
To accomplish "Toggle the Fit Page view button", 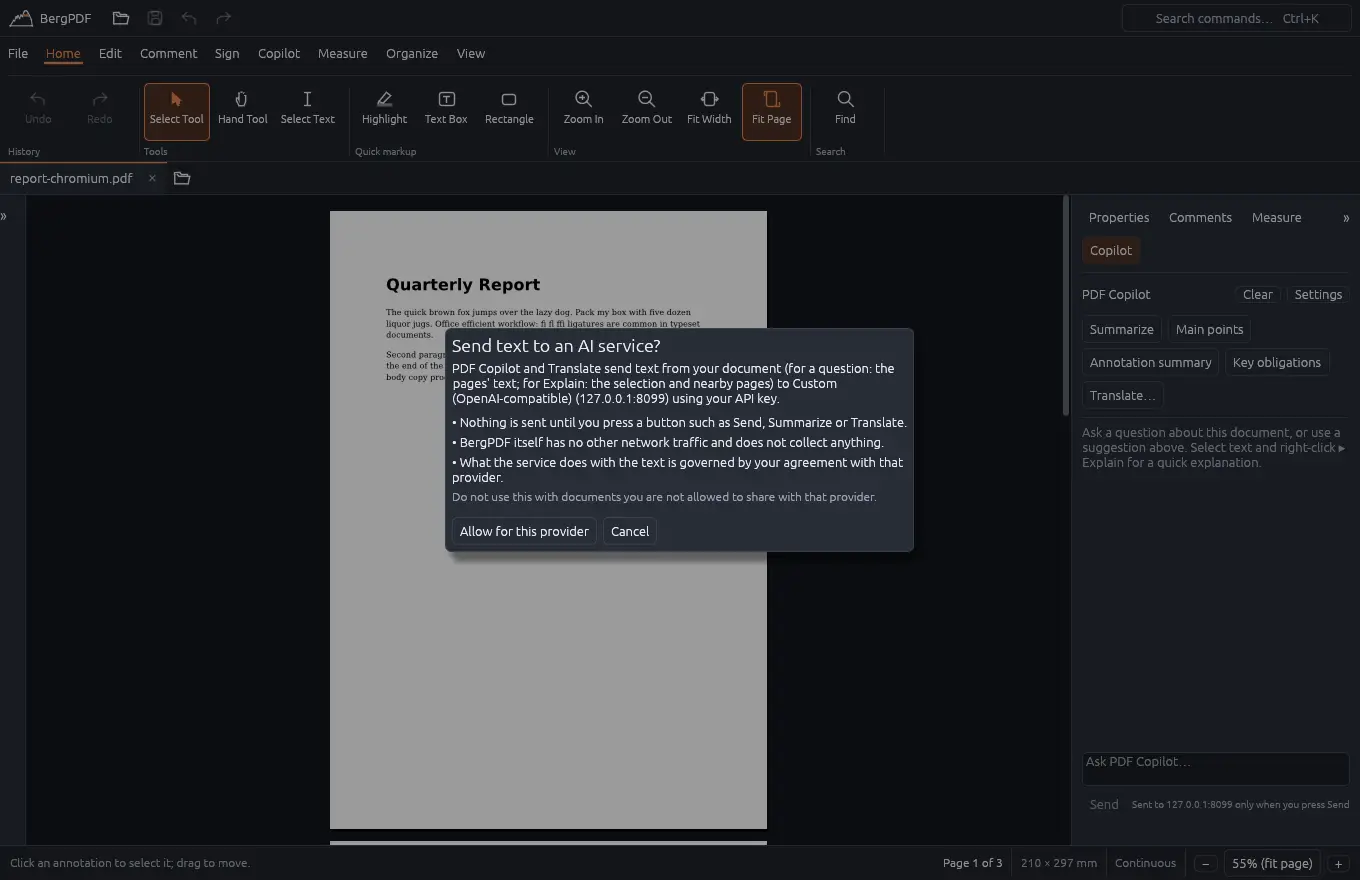I will pos(772,111).
